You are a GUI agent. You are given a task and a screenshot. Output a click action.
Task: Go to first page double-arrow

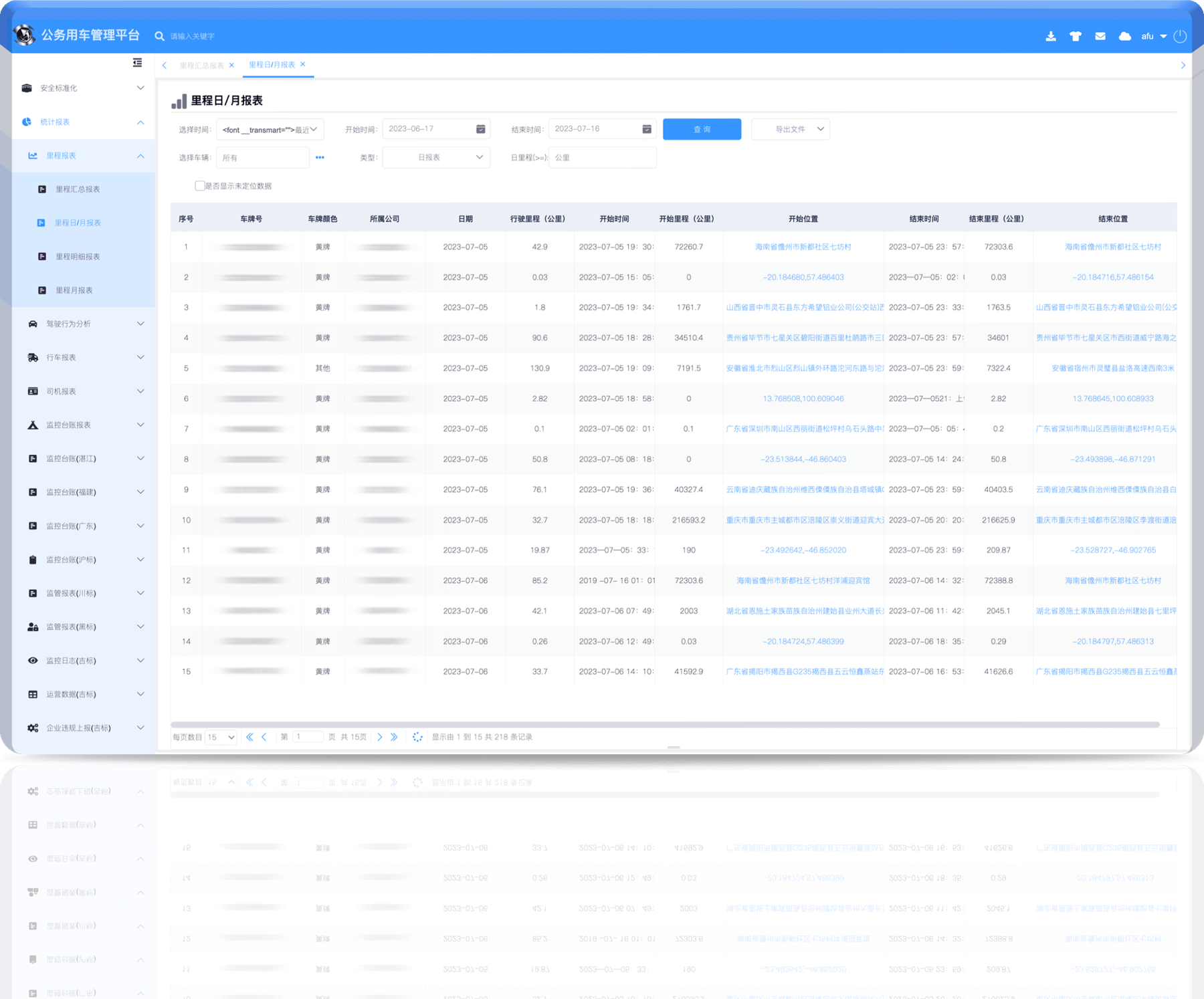point(249,737)
